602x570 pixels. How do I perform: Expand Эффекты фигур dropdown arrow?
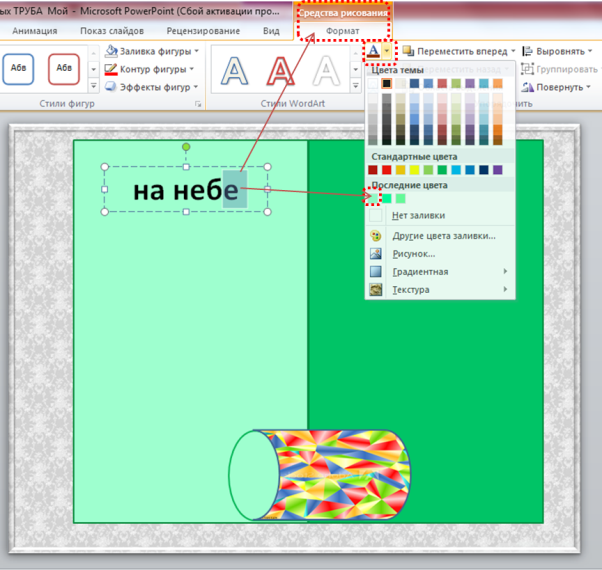tap(196, 87)
